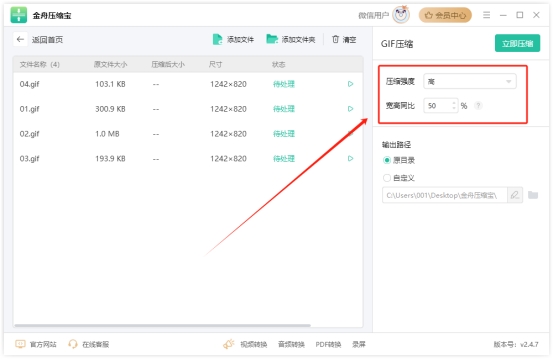Viewport: 553px width, 360px height.
Task: Click the 1.0 MB size value
Action: tap(107, 134)
